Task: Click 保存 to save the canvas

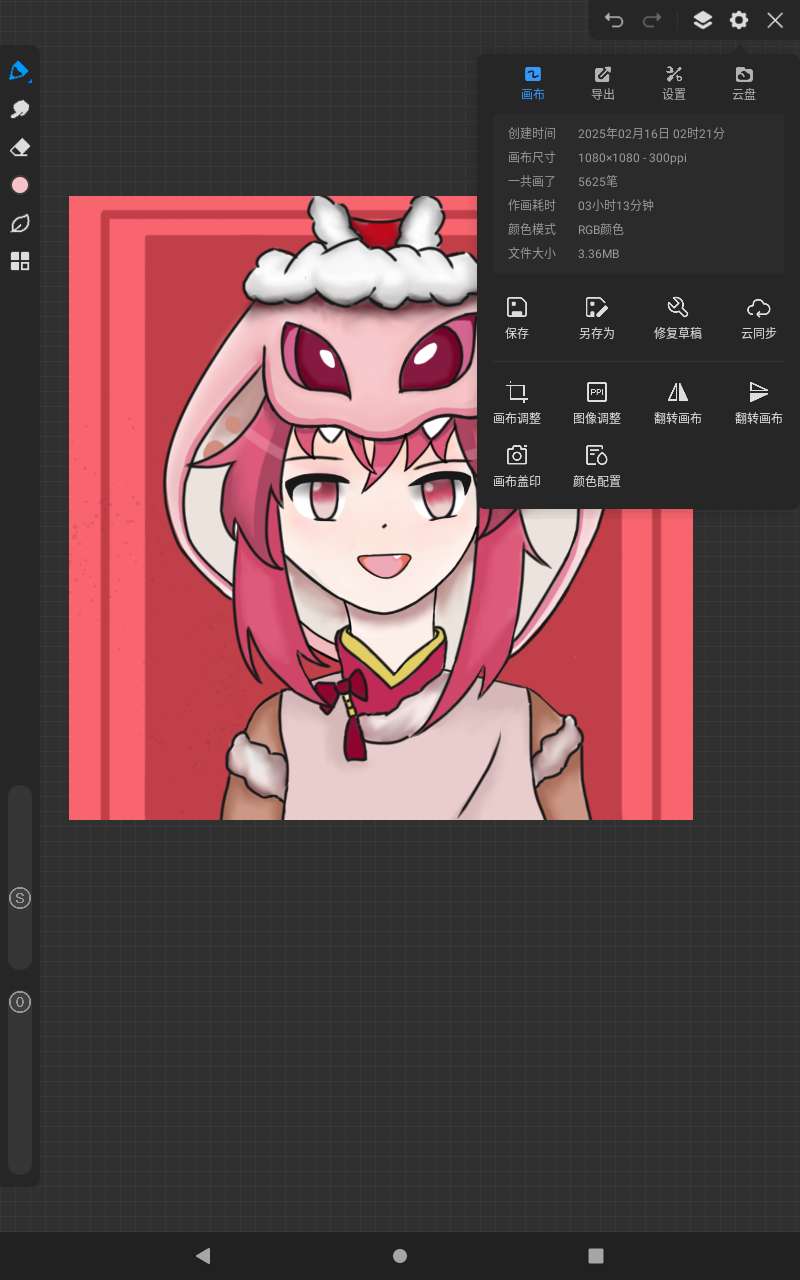Action: point(517,318)
